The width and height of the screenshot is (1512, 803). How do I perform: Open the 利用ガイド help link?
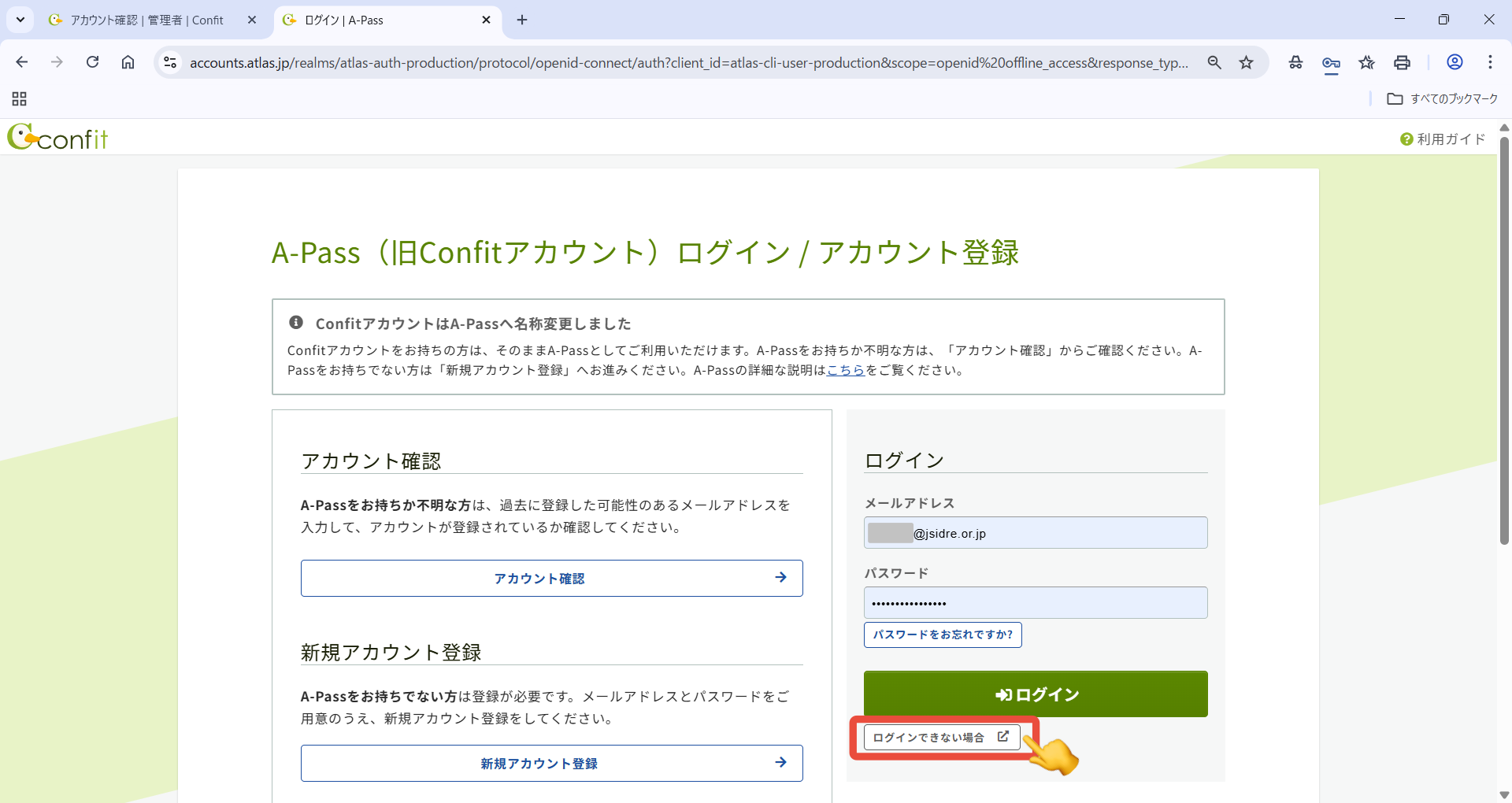tap(1443, 139)
